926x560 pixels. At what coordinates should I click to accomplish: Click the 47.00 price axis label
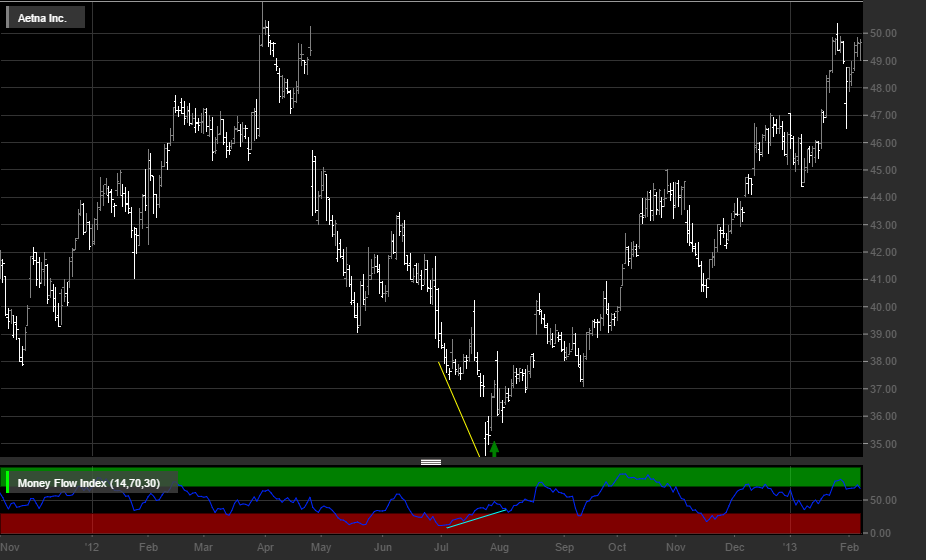tap(883, 115)
